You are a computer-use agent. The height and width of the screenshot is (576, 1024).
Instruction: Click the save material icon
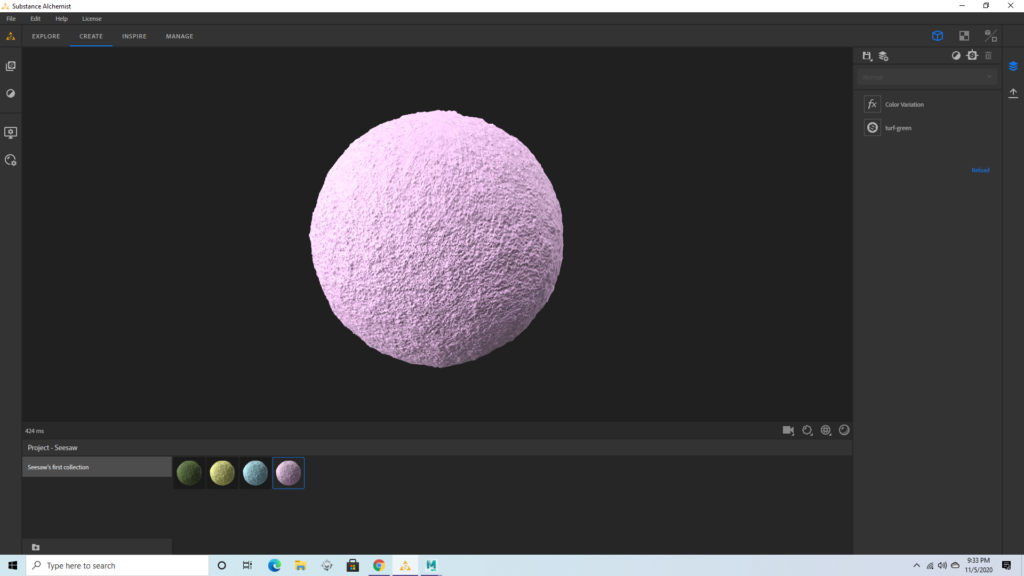pyautogui.click(x=867, y=56)
